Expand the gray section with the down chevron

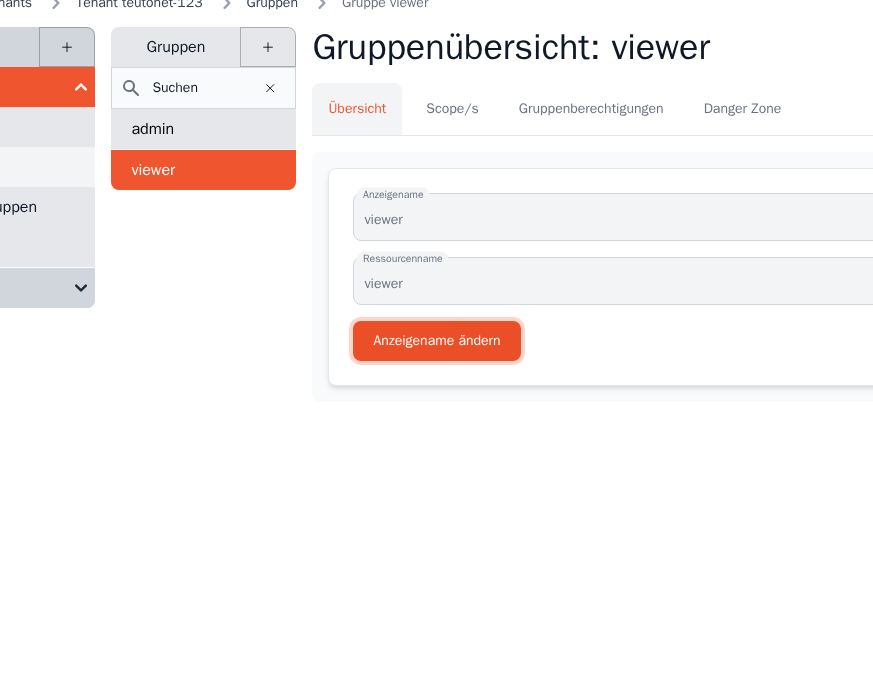point(81,288)
